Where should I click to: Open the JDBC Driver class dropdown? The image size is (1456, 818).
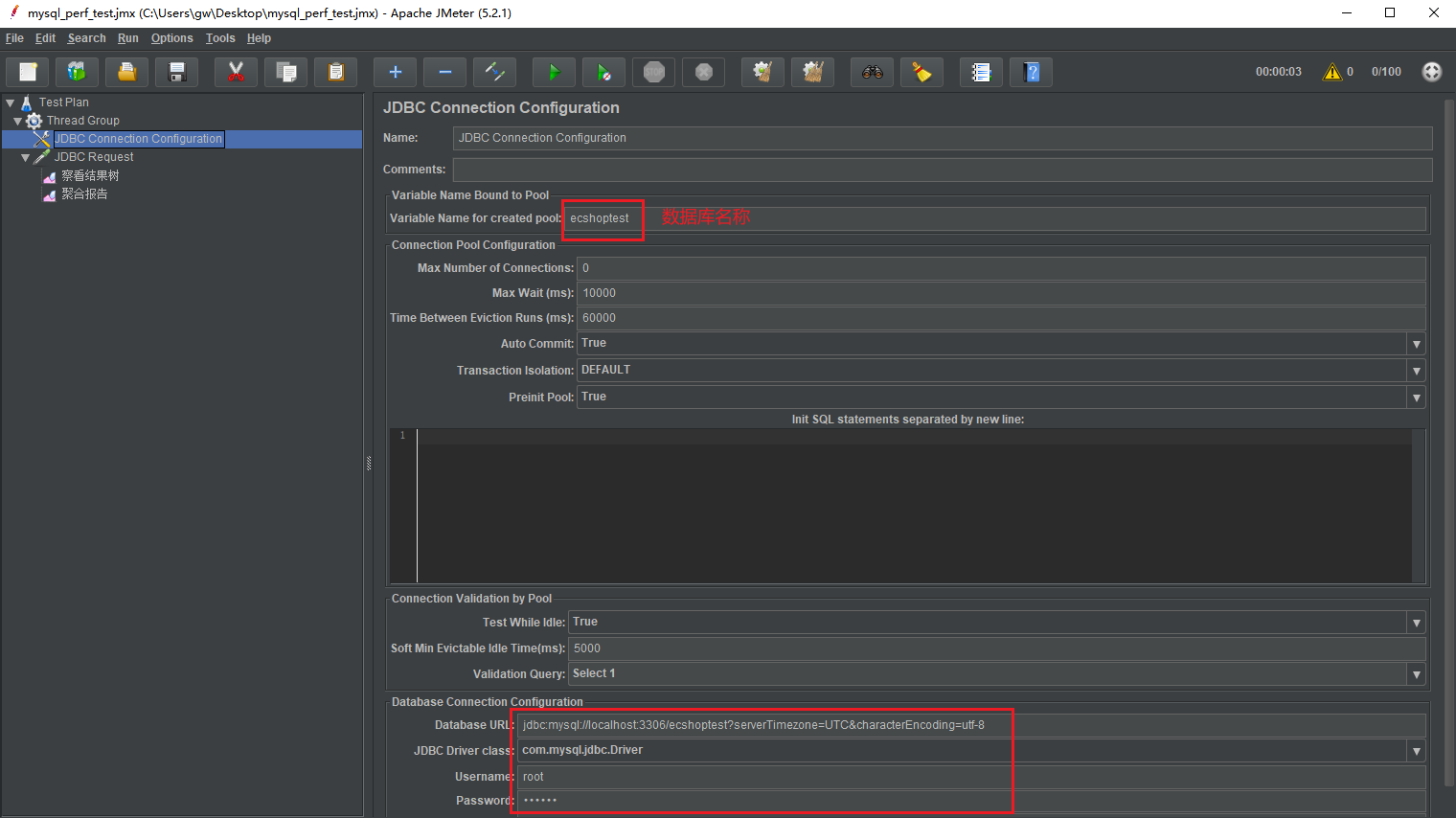(x=1416, y=751)
